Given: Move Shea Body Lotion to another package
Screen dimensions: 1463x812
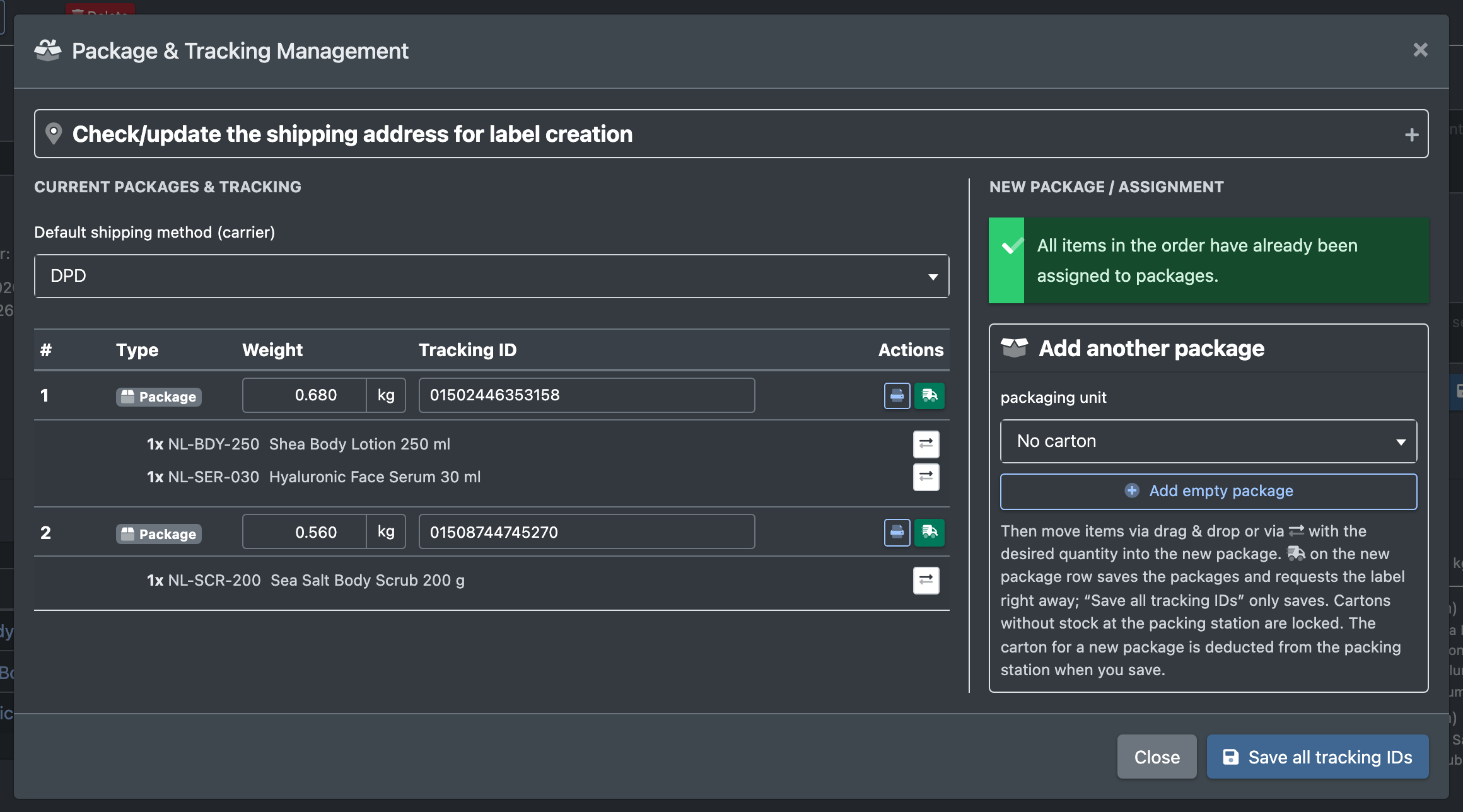Looking at the screenshot, I should pyautogui.click(x=926, y=444).
